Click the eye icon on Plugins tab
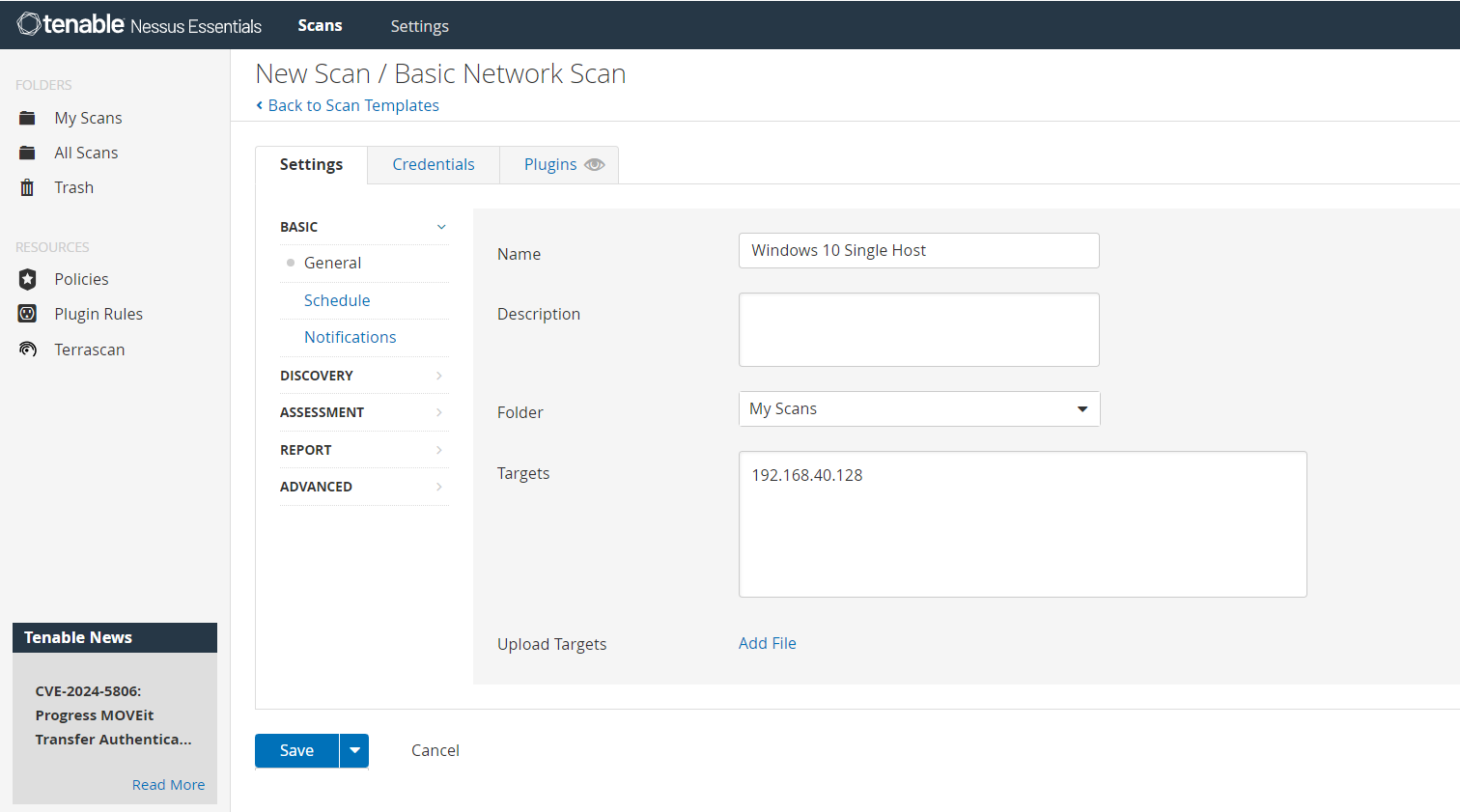 (594, 165)
